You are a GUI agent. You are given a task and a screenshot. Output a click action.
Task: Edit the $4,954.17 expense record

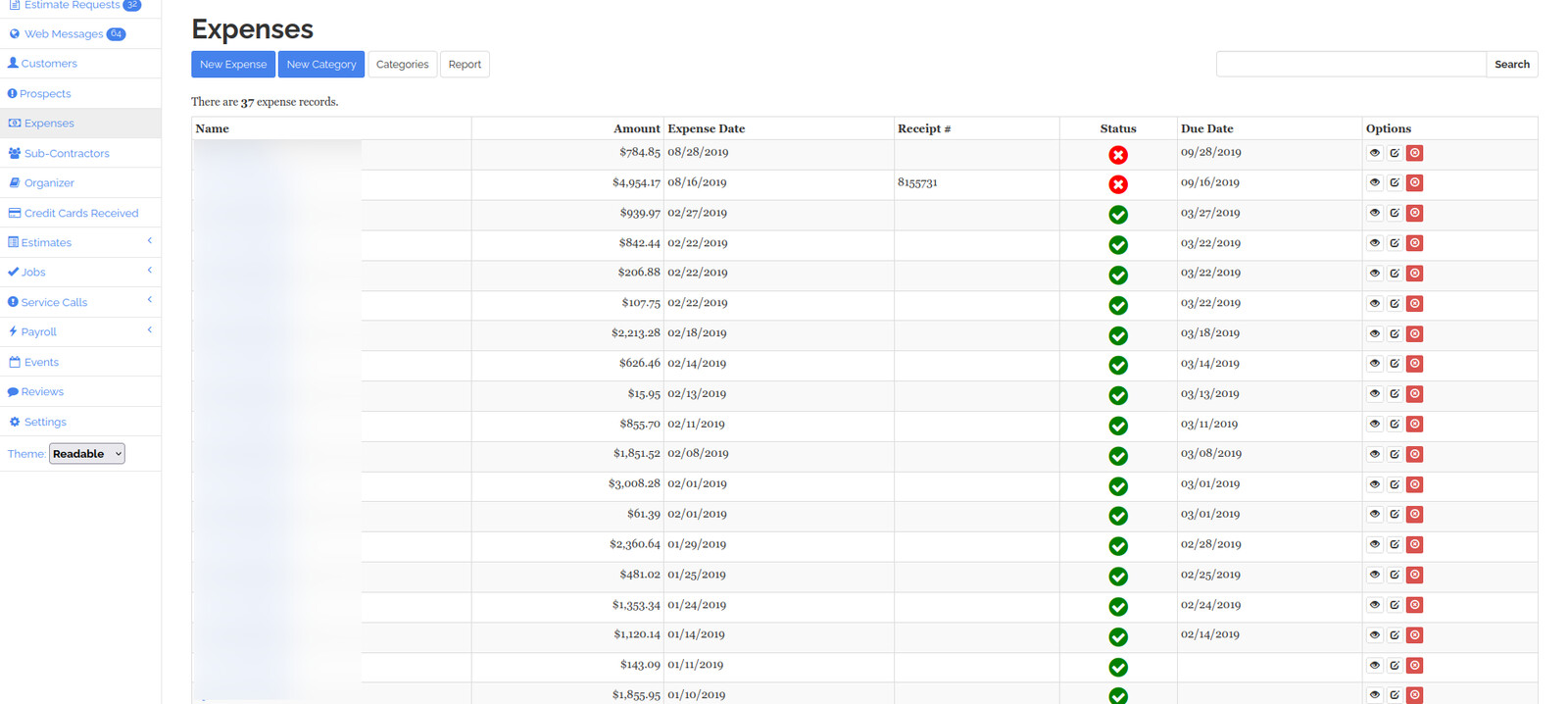click(1395, 183)
